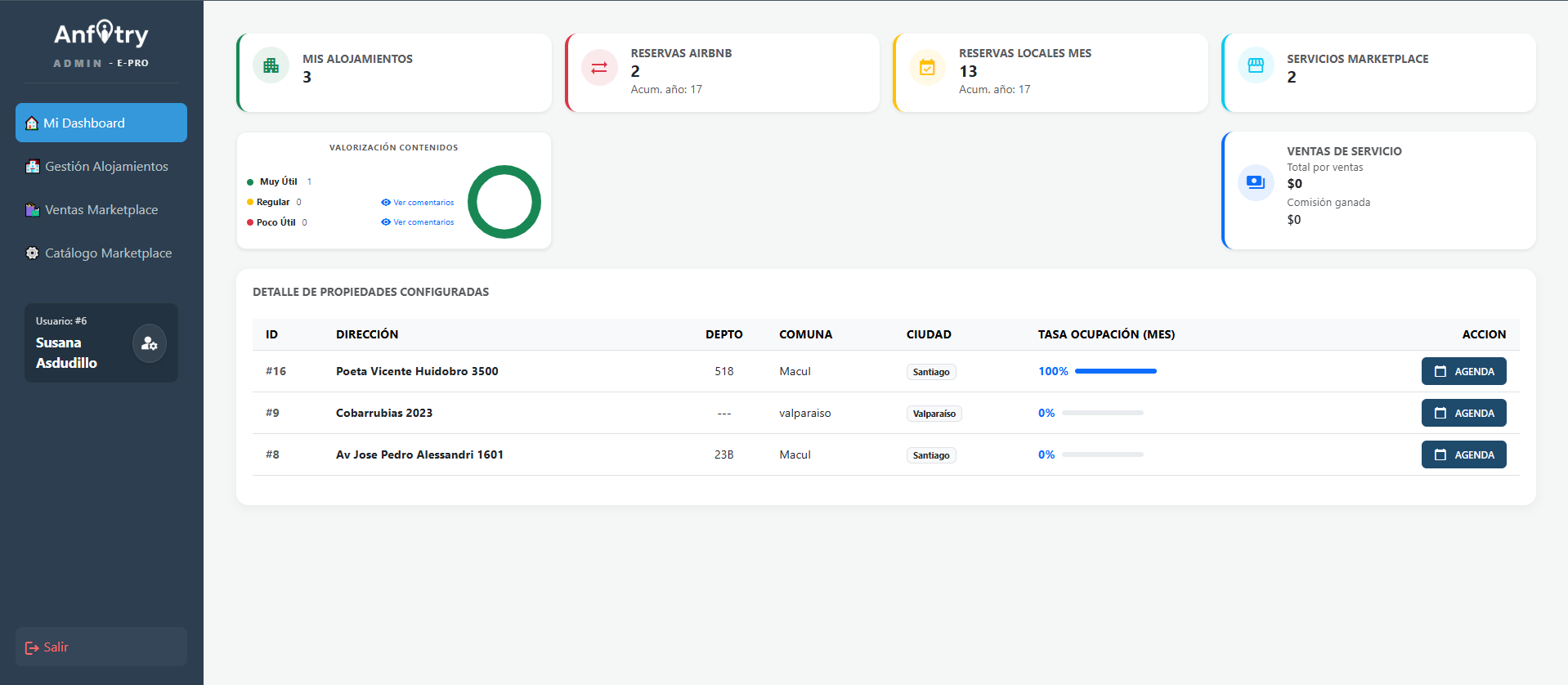Click Poco Útil legend entry
Viewport: 1568px width, 685px height.
277,222
